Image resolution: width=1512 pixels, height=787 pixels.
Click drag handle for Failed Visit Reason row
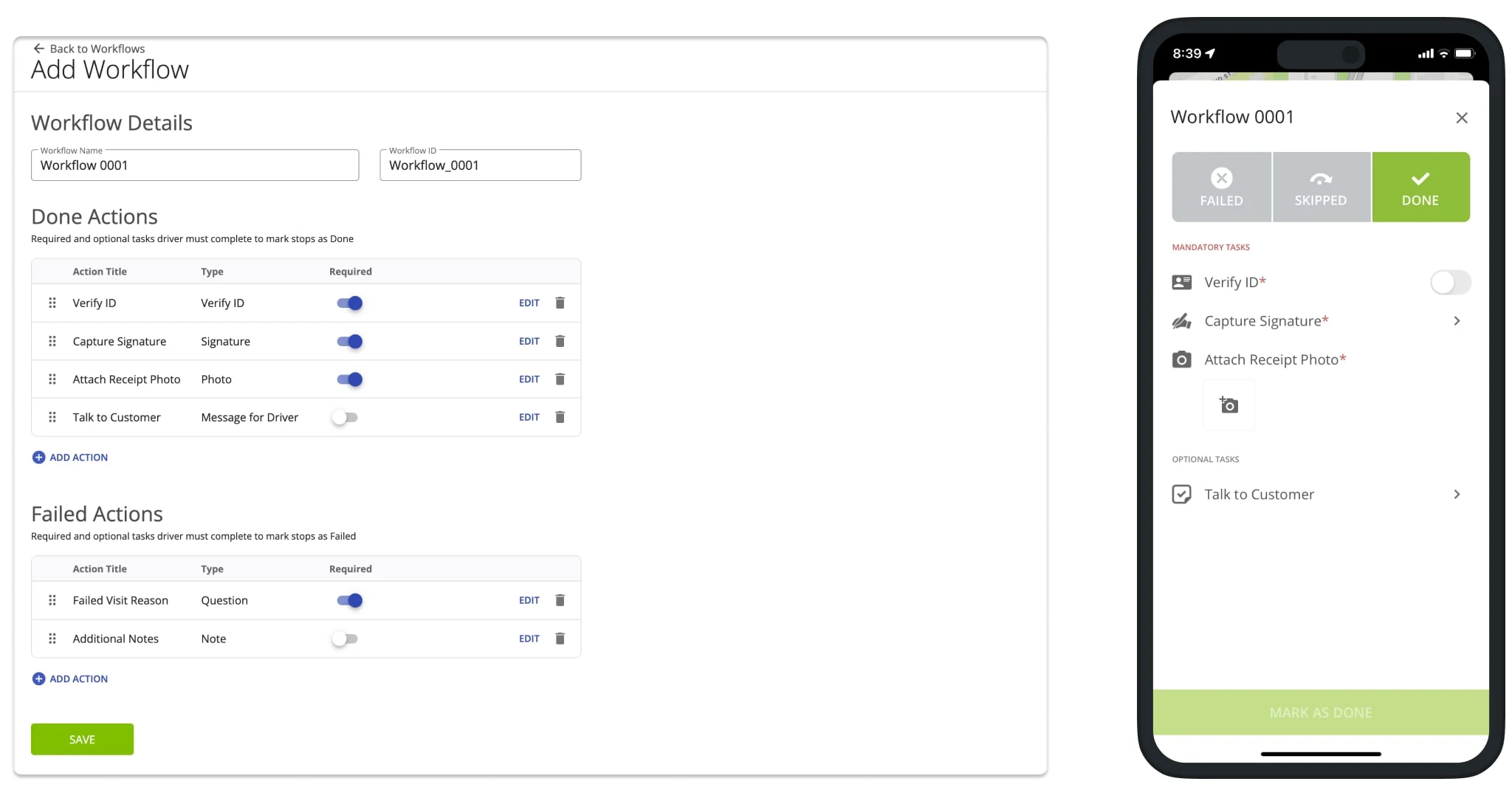click(x=52, y=600)
